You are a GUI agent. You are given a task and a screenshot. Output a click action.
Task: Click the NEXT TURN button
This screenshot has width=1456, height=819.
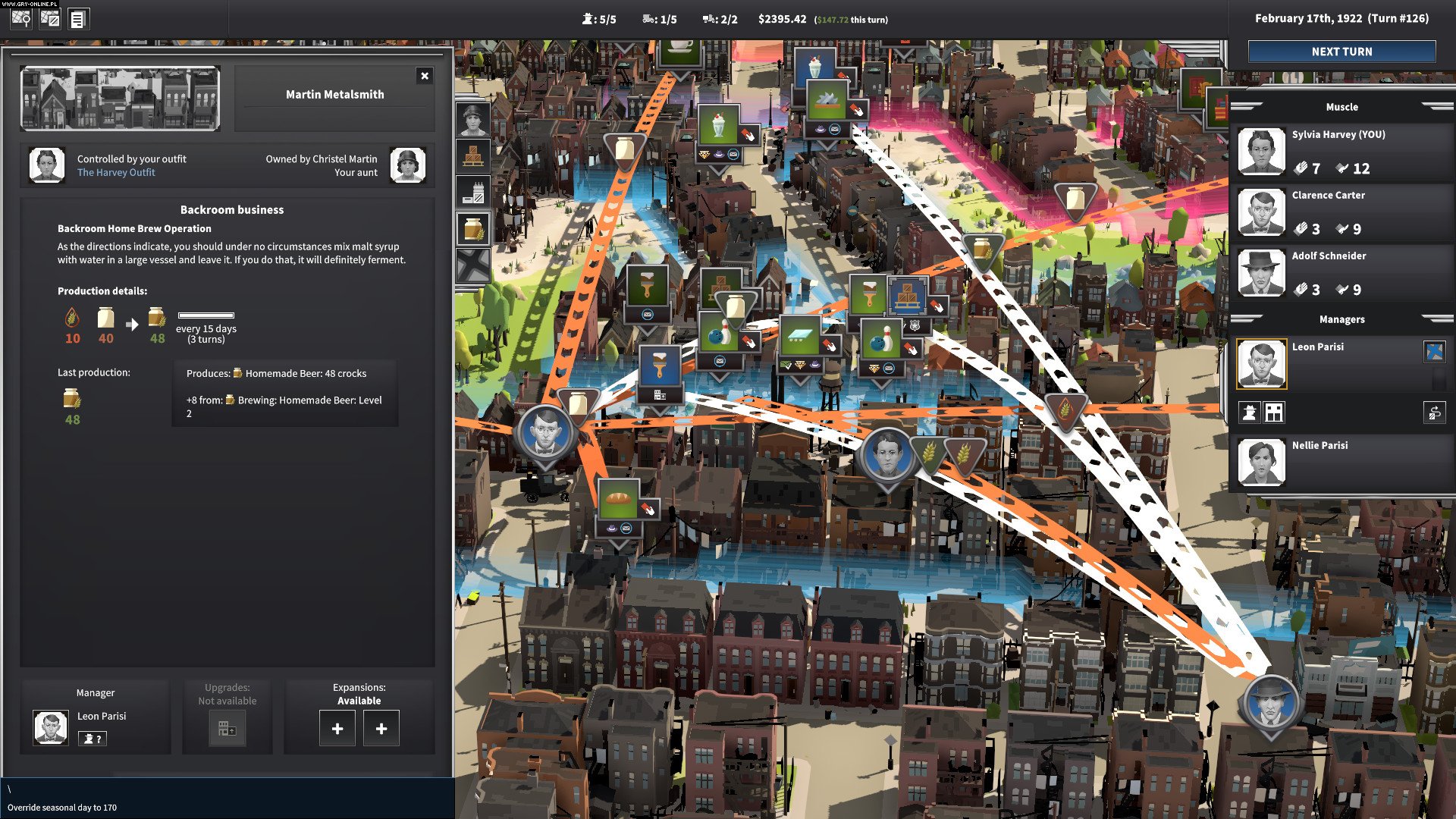tap(1341, 52)
